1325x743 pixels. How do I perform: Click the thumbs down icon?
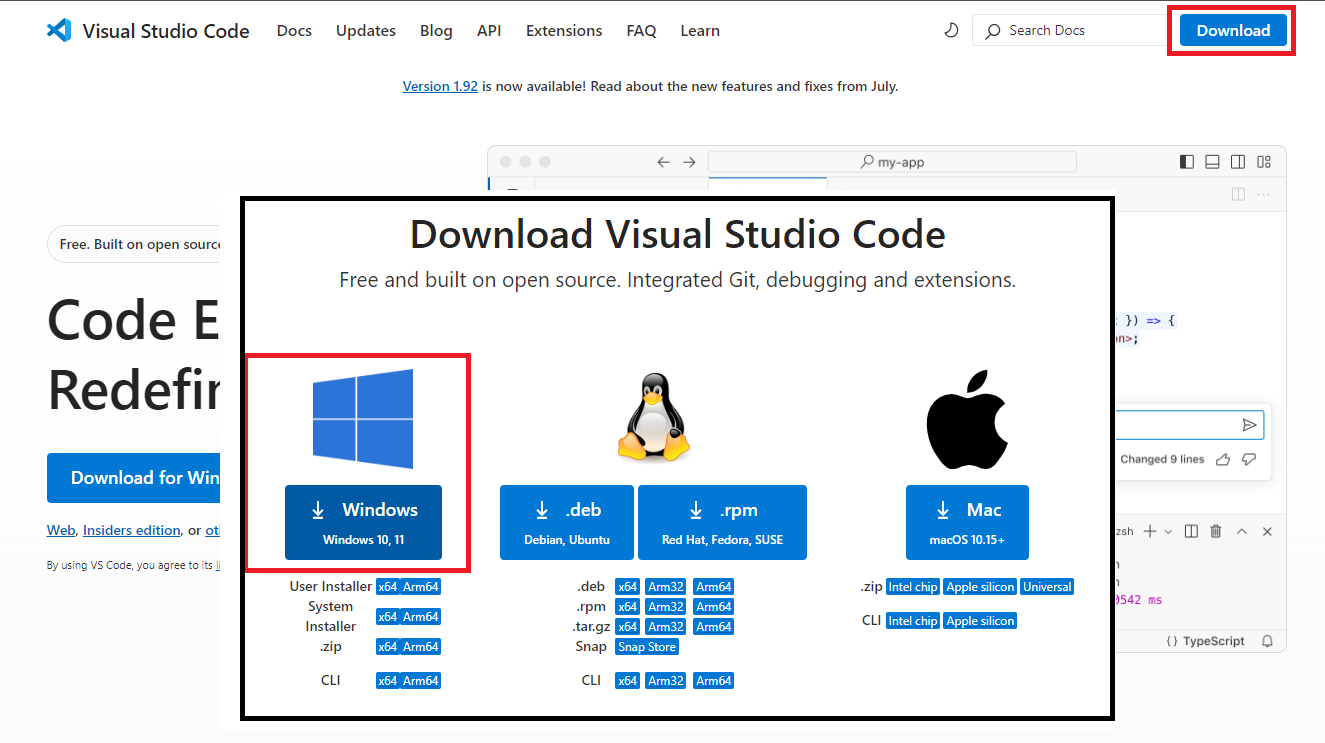1248,459
